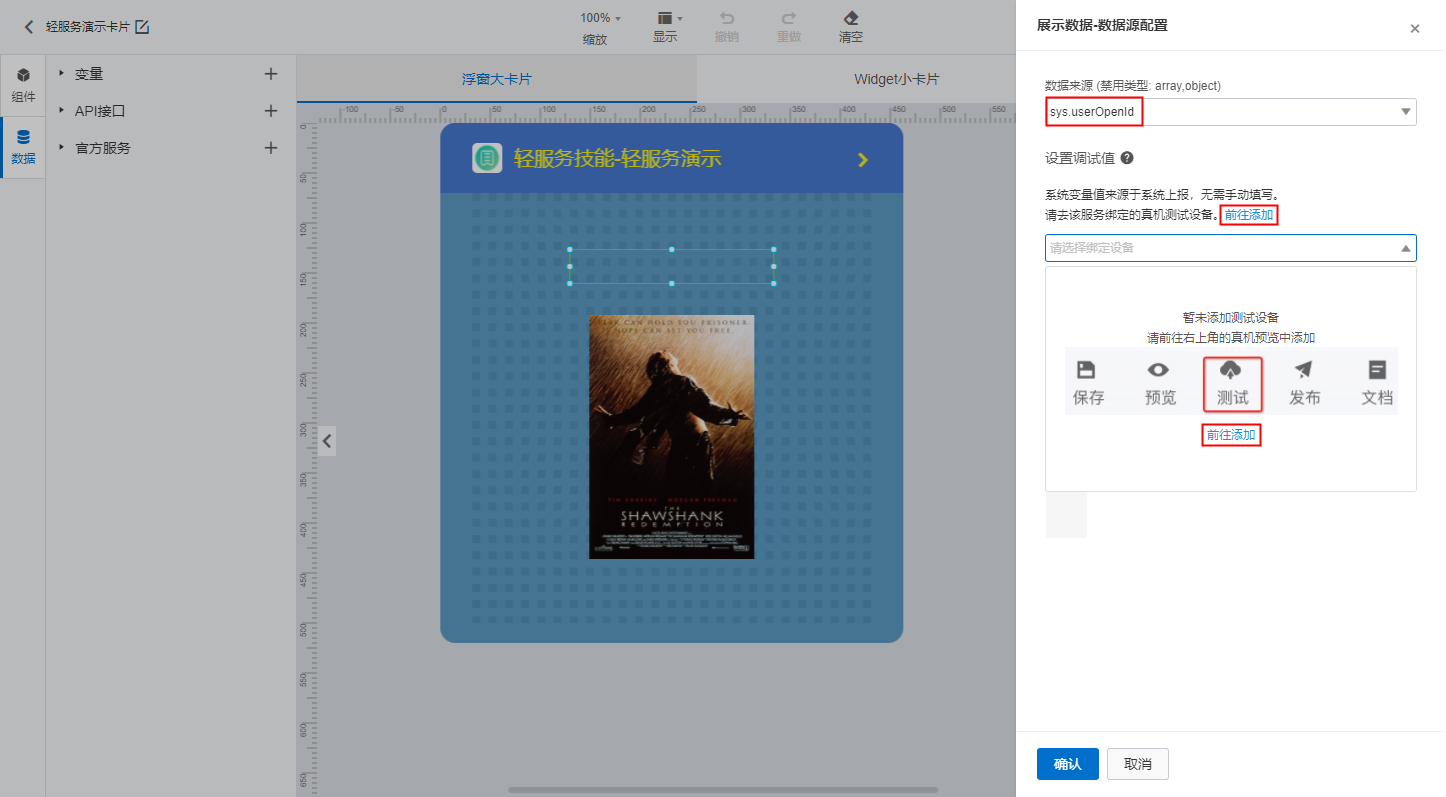Select the 浮窗大卡片 tab
This screenshot has width=1446, height=797.
point(497,79)
